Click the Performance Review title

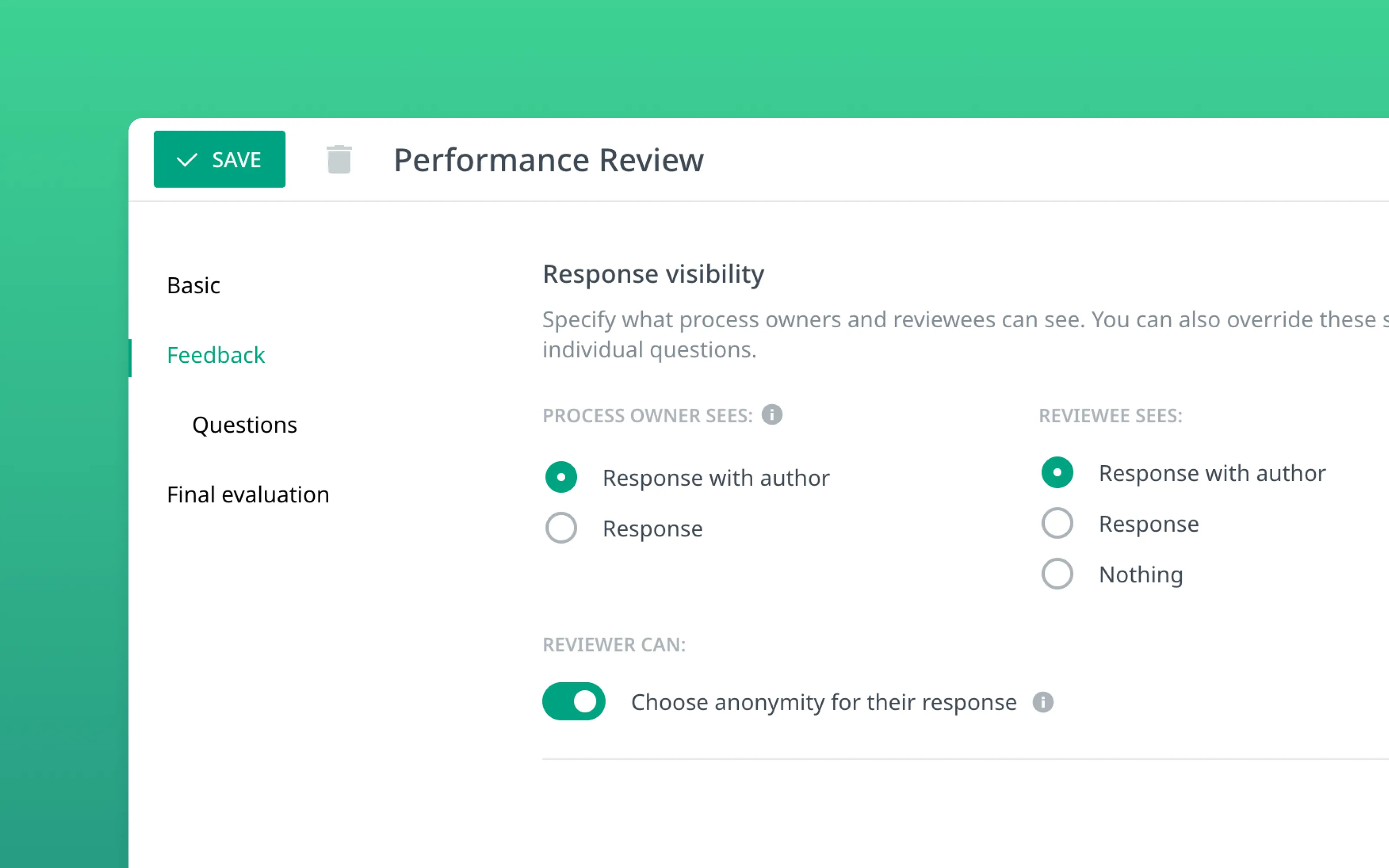[x=548, y=160]
